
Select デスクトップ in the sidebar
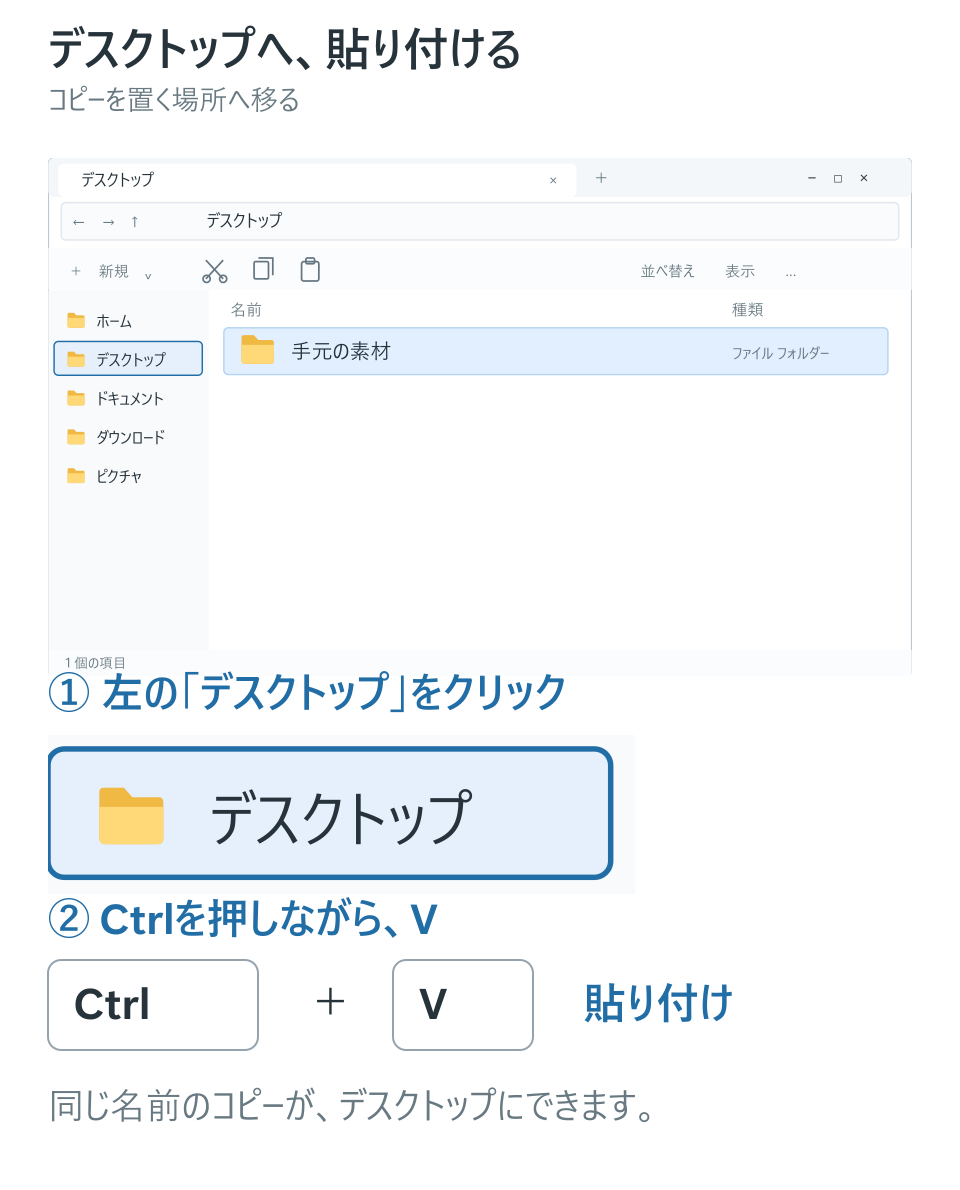click(x=128, y=358)
